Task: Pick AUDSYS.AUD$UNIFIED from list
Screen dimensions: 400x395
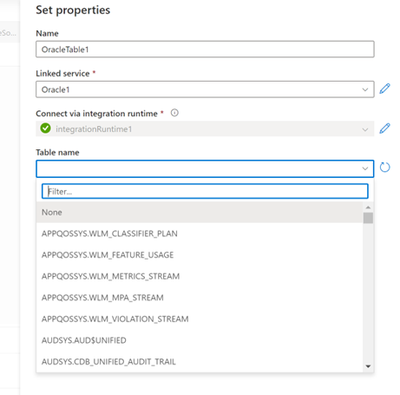Action: [x=200, y=340]
